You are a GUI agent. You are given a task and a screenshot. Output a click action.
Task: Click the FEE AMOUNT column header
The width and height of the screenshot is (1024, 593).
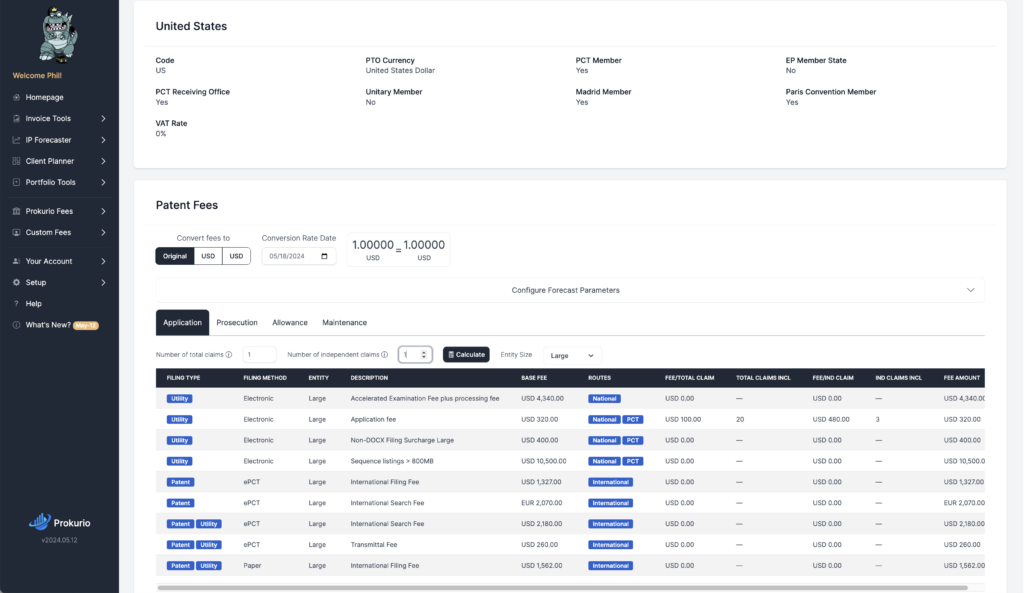click(962, 377)
